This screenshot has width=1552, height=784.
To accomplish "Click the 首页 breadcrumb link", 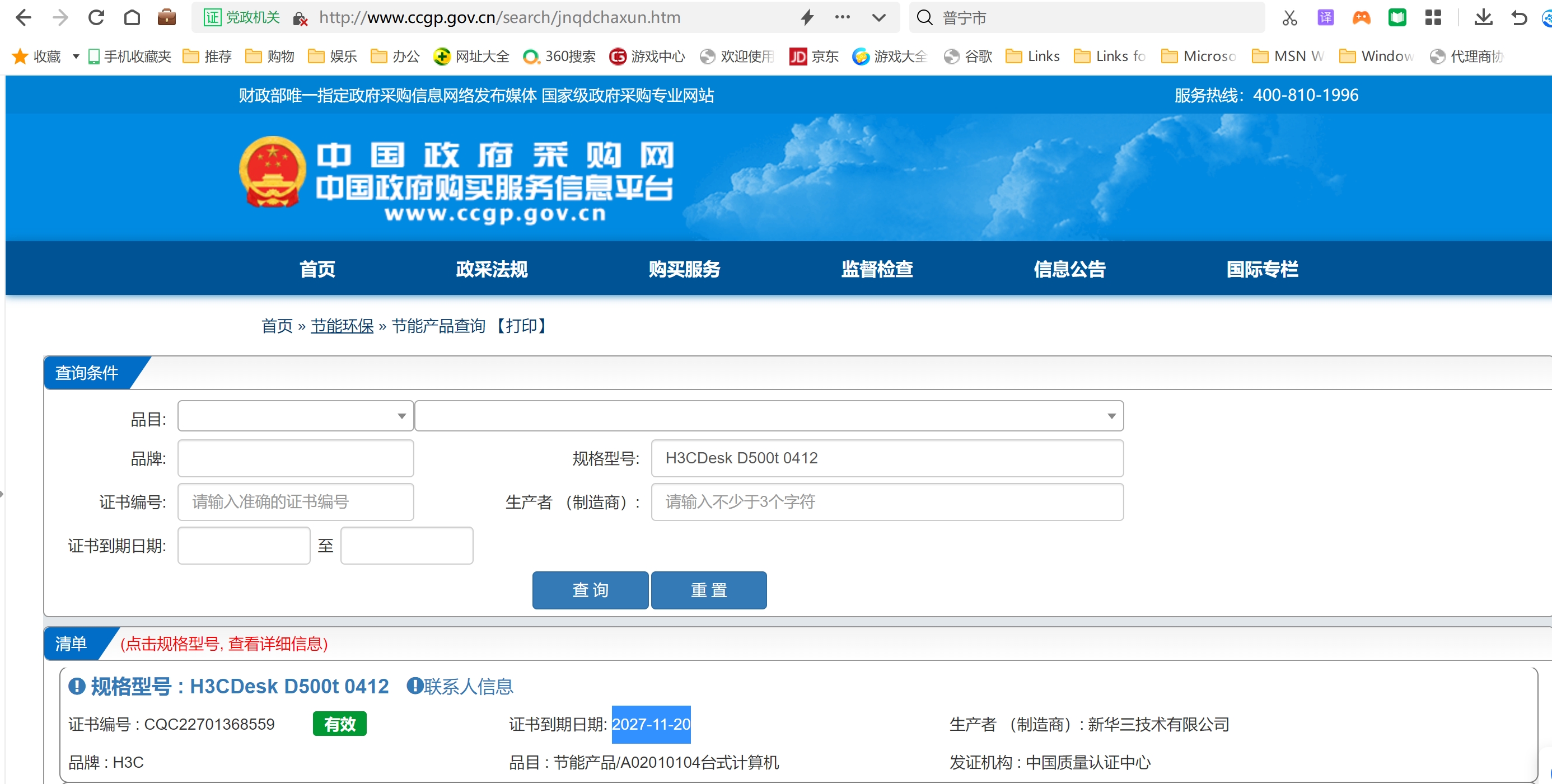I will (277, 326).
